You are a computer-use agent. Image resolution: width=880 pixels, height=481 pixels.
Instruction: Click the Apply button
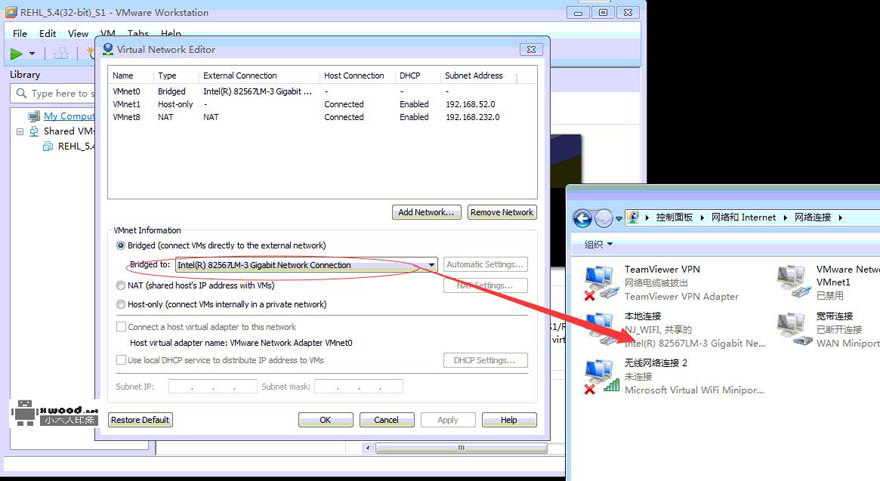(448, 420)
